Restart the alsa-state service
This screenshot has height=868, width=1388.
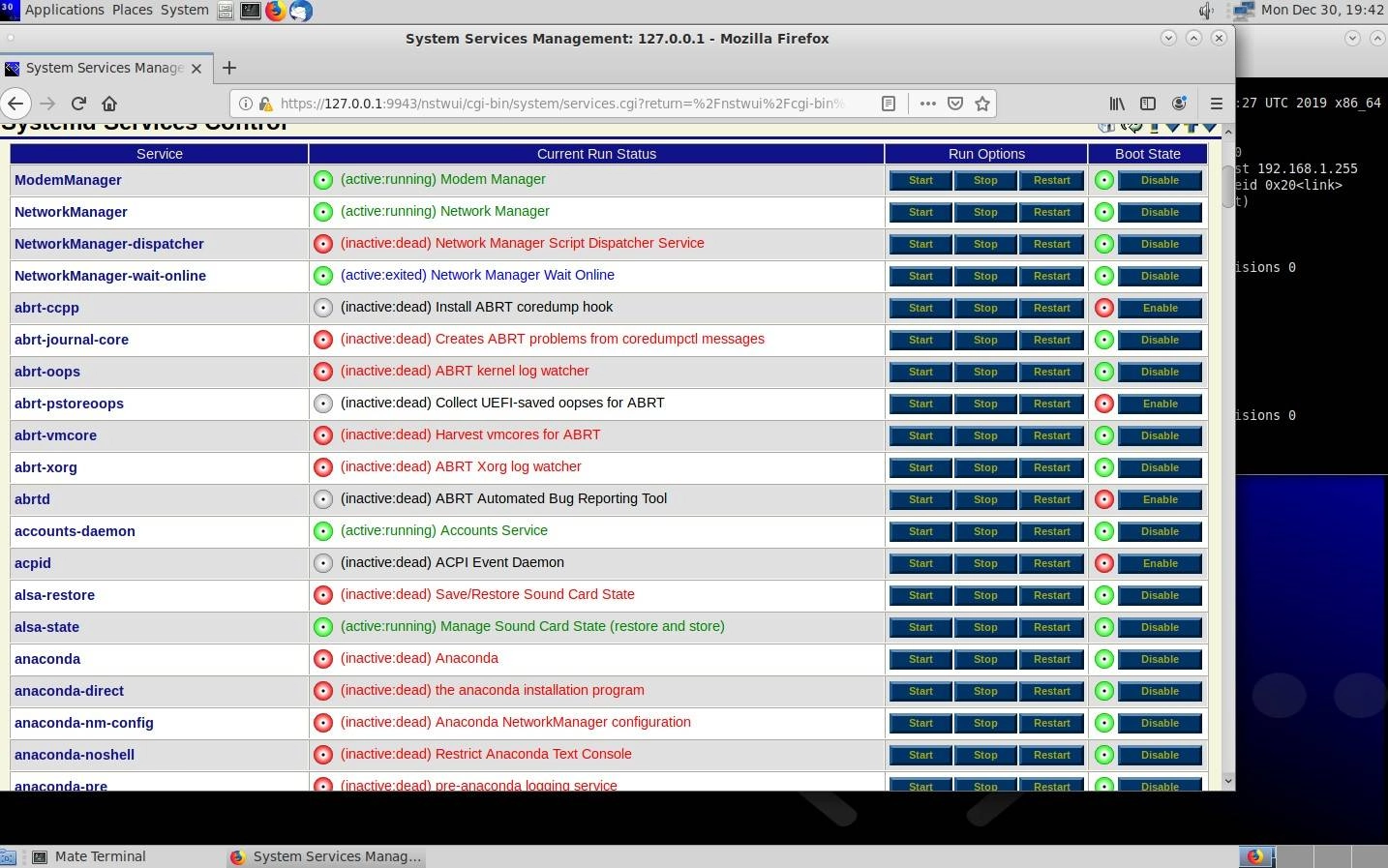pyautogui.click(x=1051, y=627)
